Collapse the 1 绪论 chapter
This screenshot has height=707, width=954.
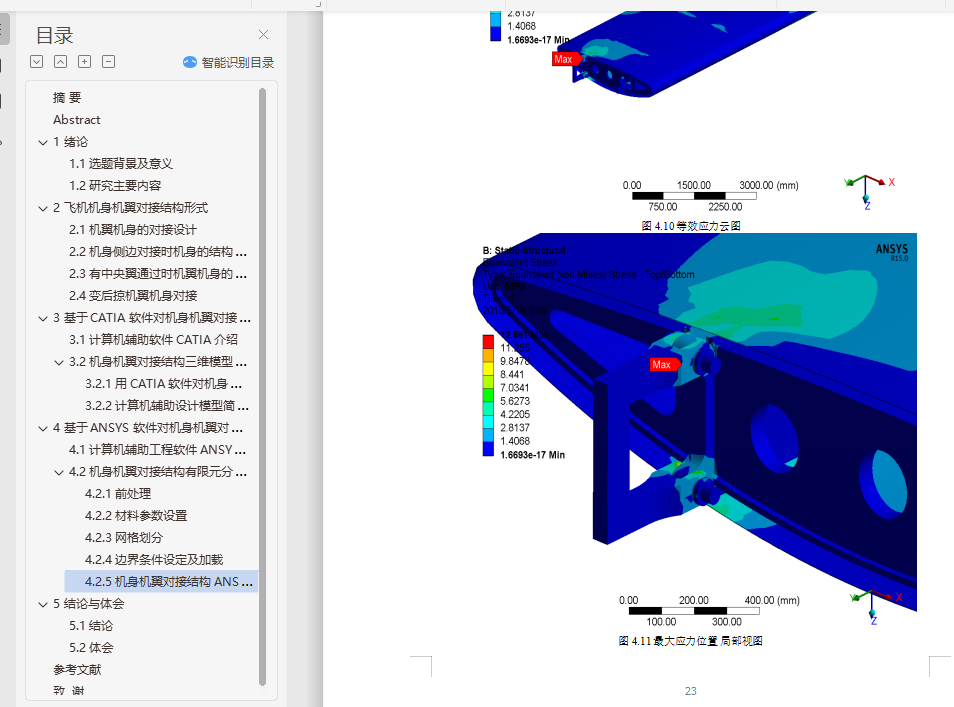pos(43,142)
